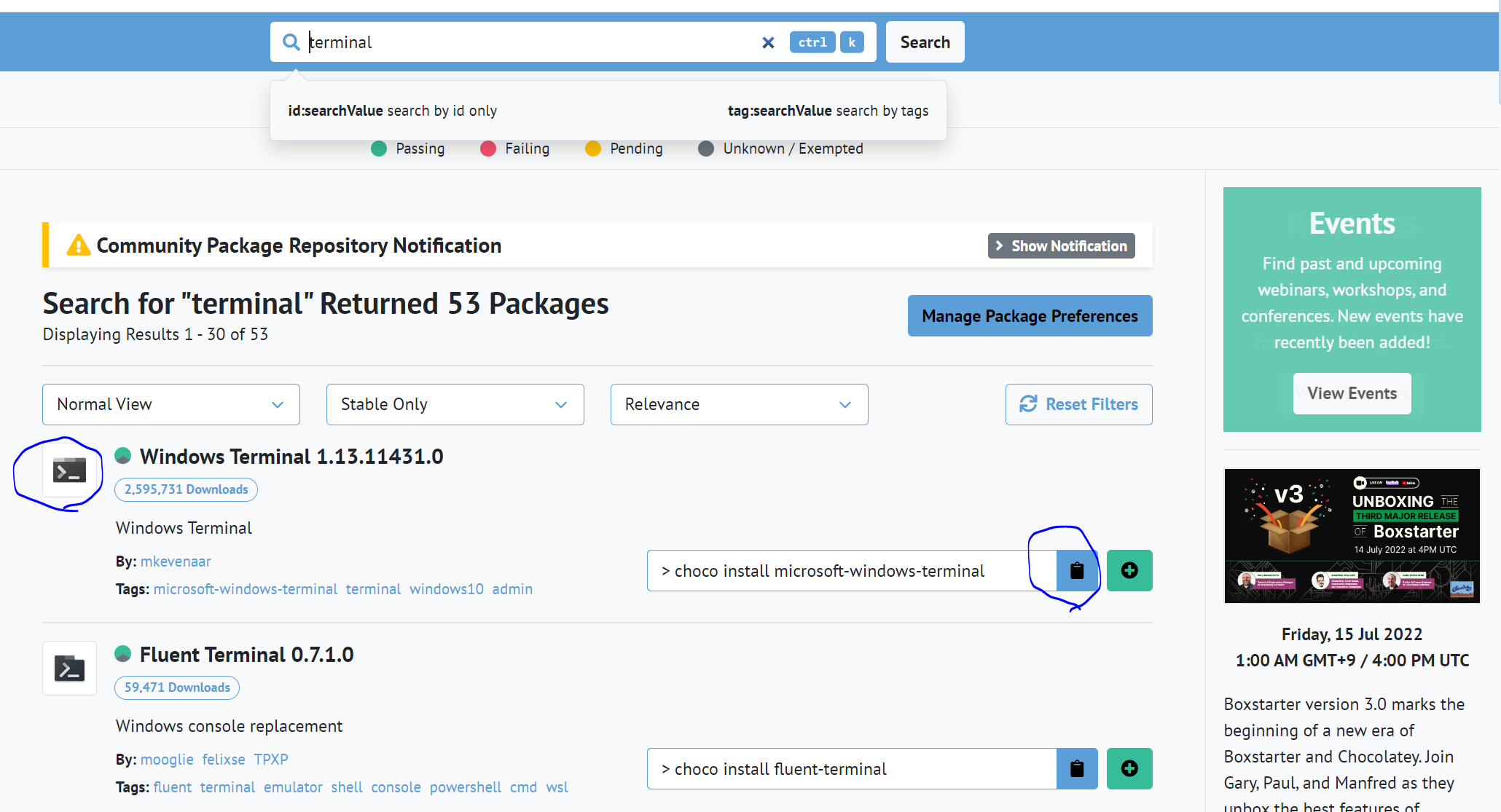Copy the Windows Terminal install command
Image resolution: width=1501 pixels, height=812 pixels.
pyautogui.click(x=1076, y=570)
